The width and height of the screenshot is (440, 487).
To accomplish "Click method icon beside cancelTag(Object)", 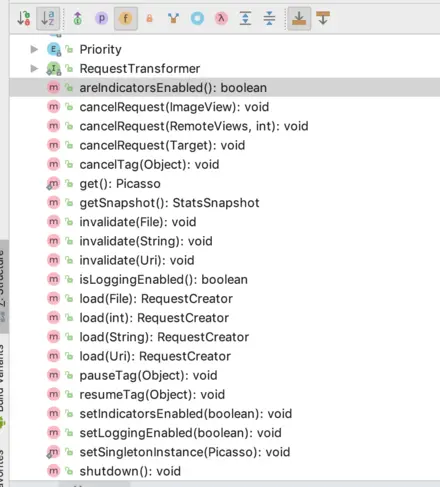I will [53, 164].
